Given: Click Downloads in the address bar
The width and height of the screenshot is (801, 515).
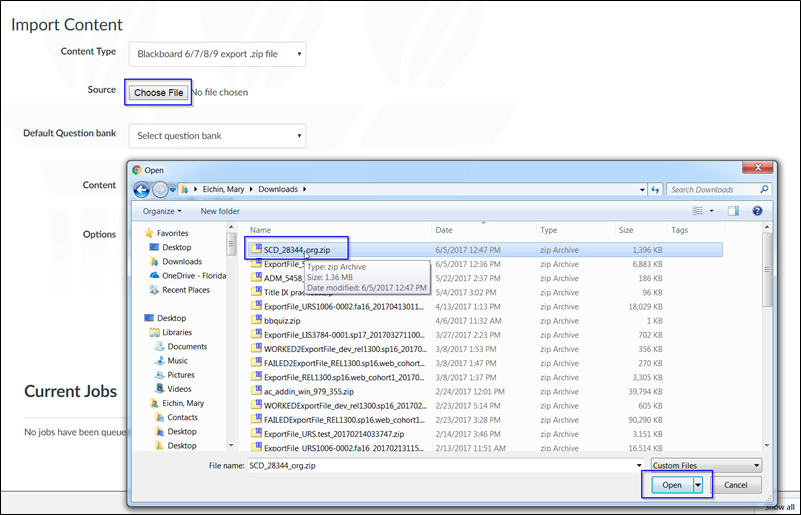Looking at the screenshot, I should [x=278, y=189].
